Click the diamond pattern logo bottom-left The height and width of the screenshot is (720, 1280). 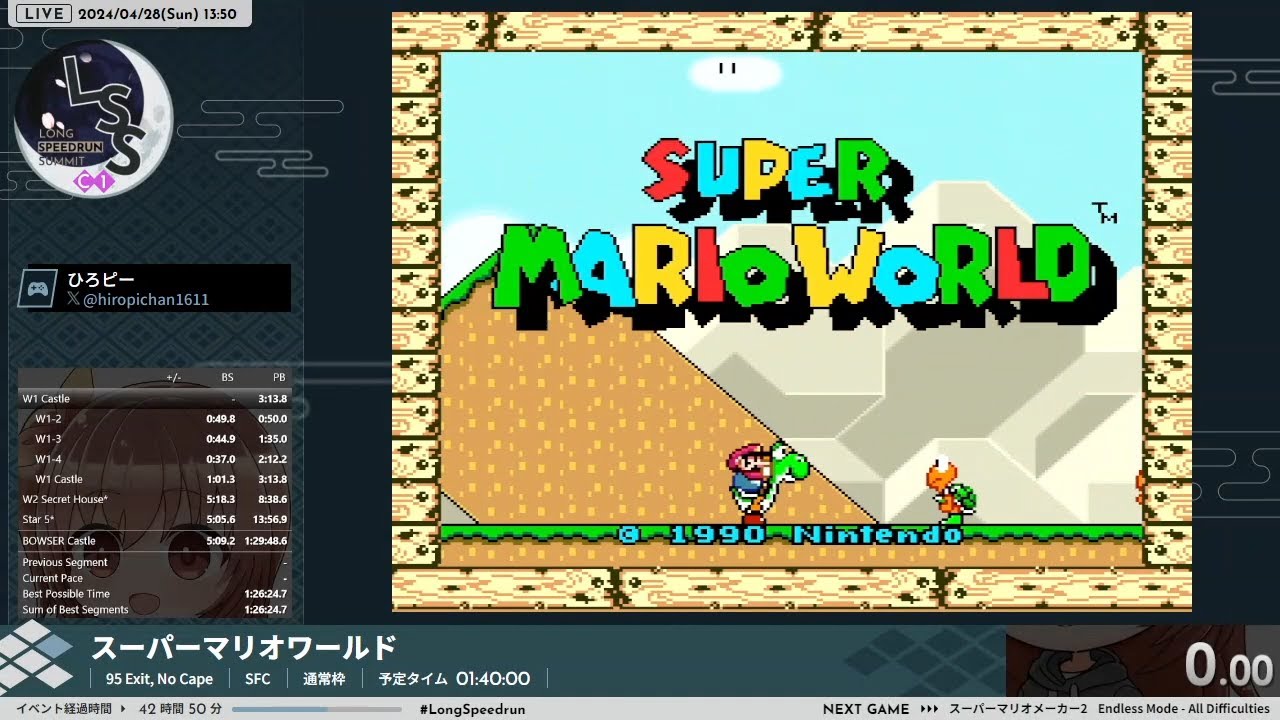click(36, 659)
